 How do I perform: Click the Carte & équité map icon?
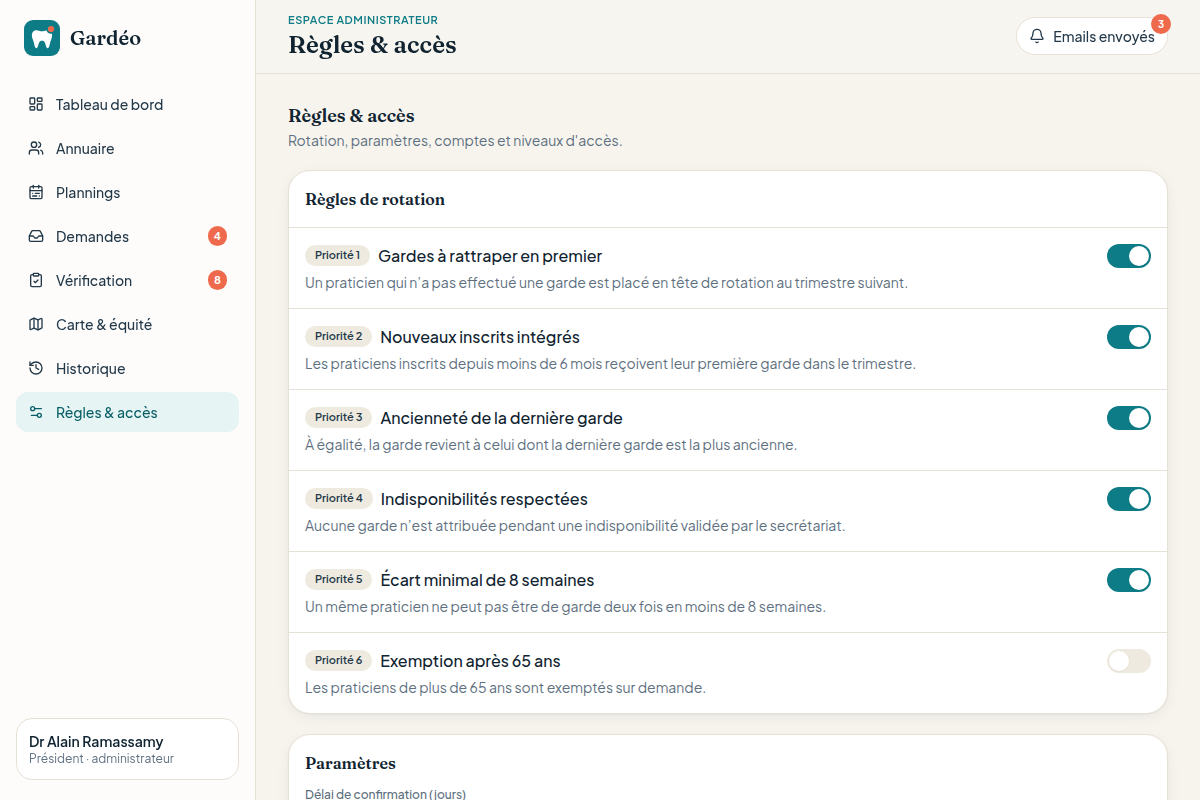(x=36, y=324)
